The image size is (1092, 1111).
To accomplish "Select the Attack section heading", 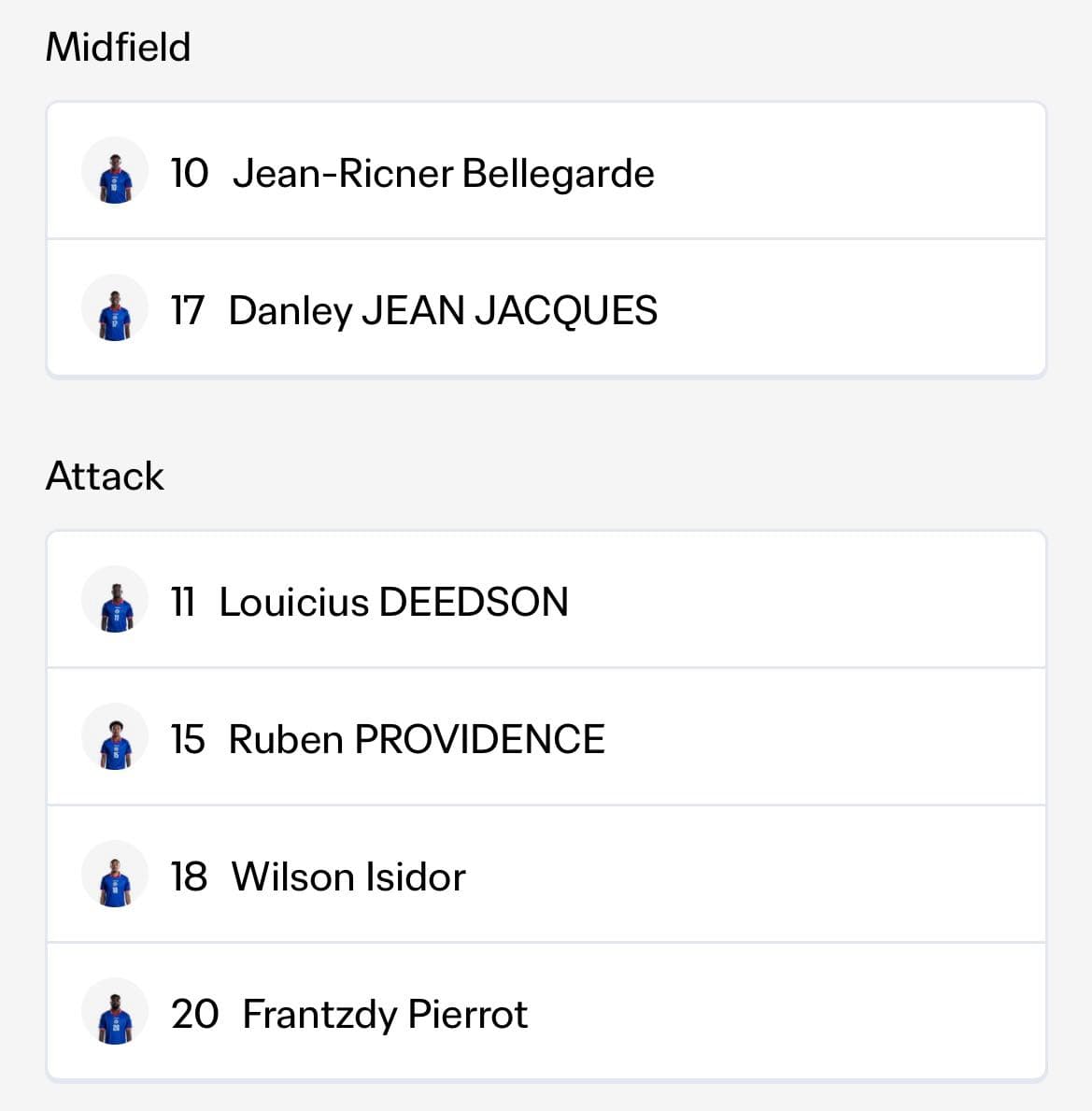I will (105, 477).
